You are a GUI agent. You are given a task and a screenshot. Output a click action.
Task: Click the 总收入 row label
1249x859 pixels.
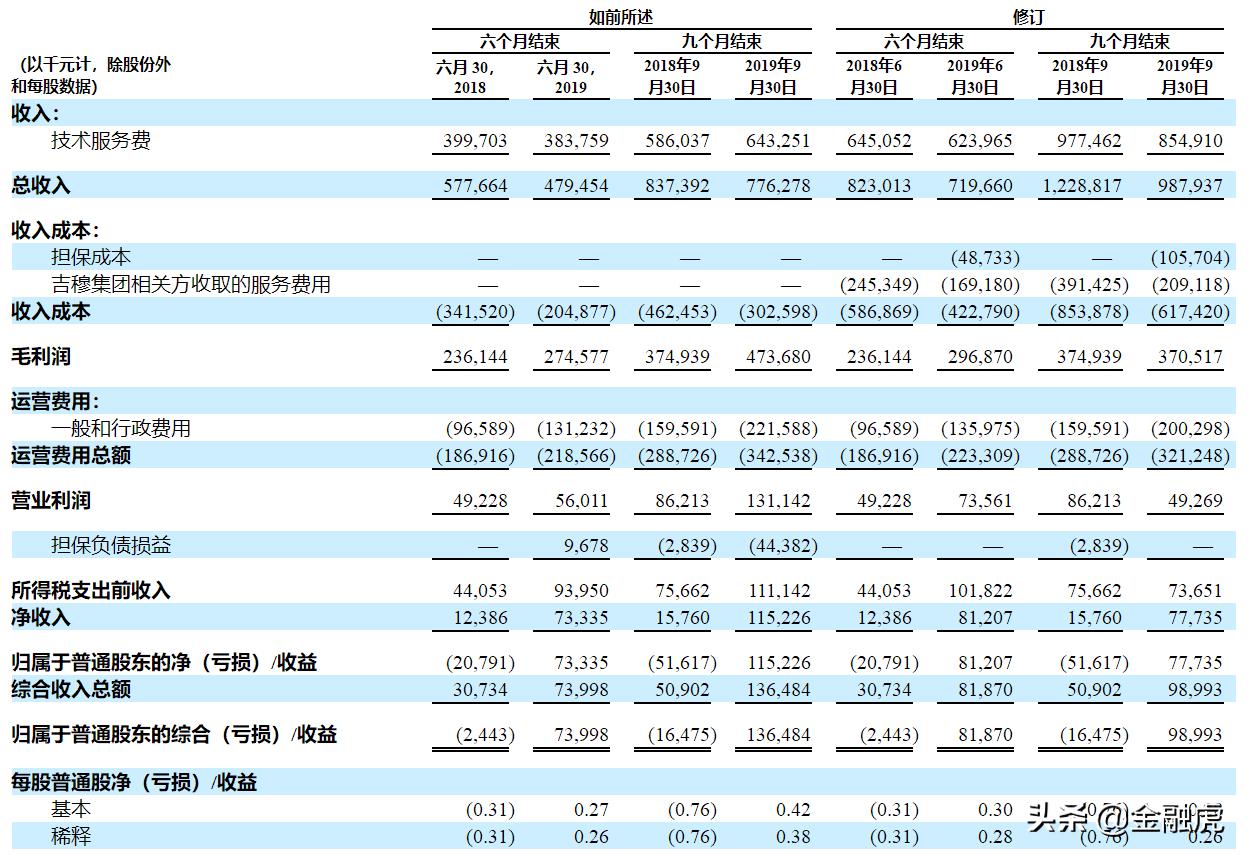(x=37, y=185)
